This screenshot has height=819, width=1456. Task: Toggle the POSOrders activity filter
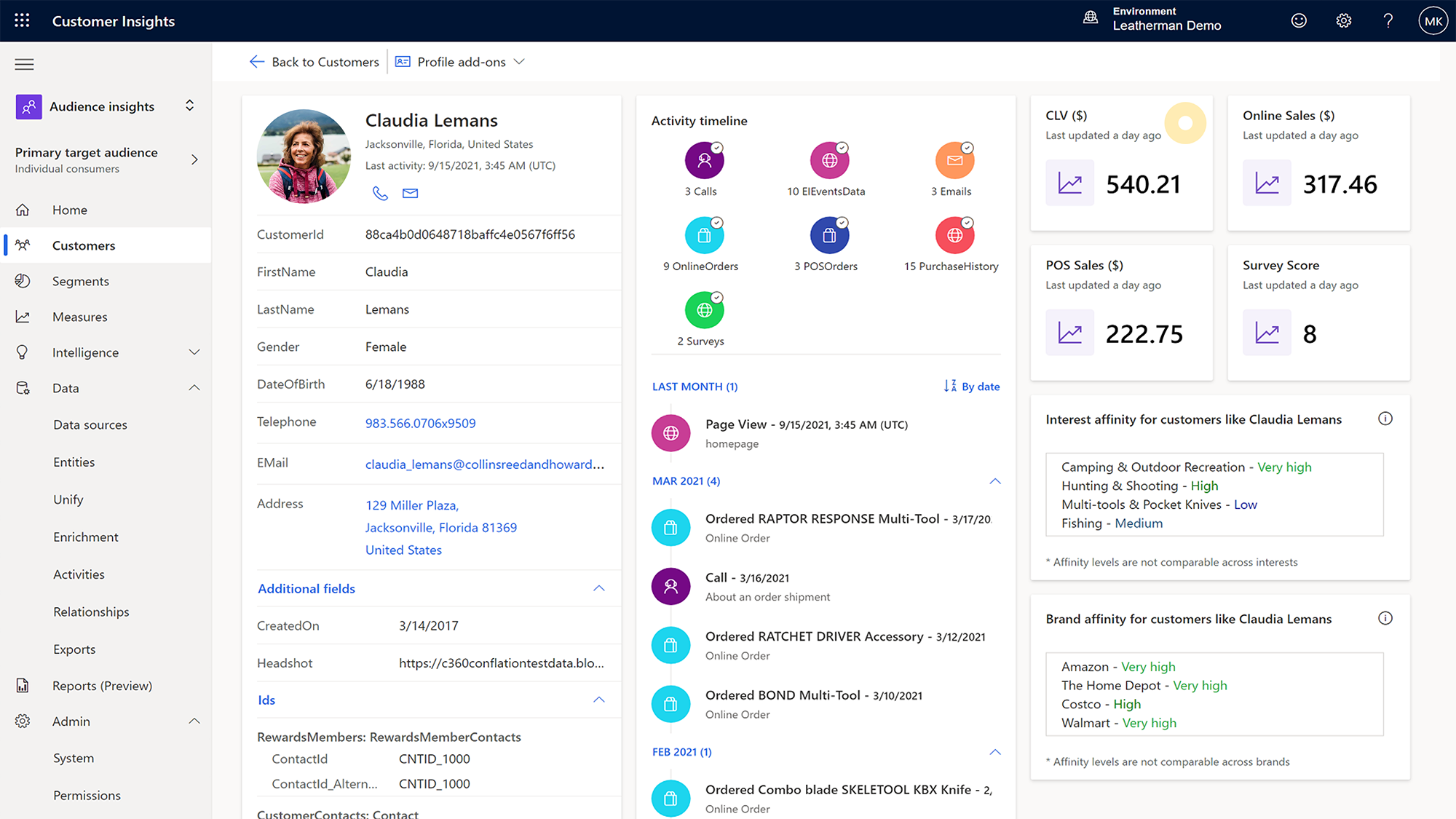[829, 236]
